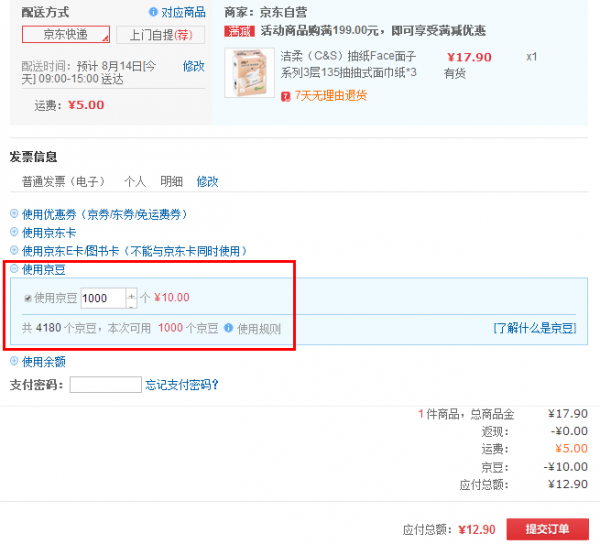Click 忘记支付密码 link
Viewport: 600px width, 544px height.
[181, 385]
